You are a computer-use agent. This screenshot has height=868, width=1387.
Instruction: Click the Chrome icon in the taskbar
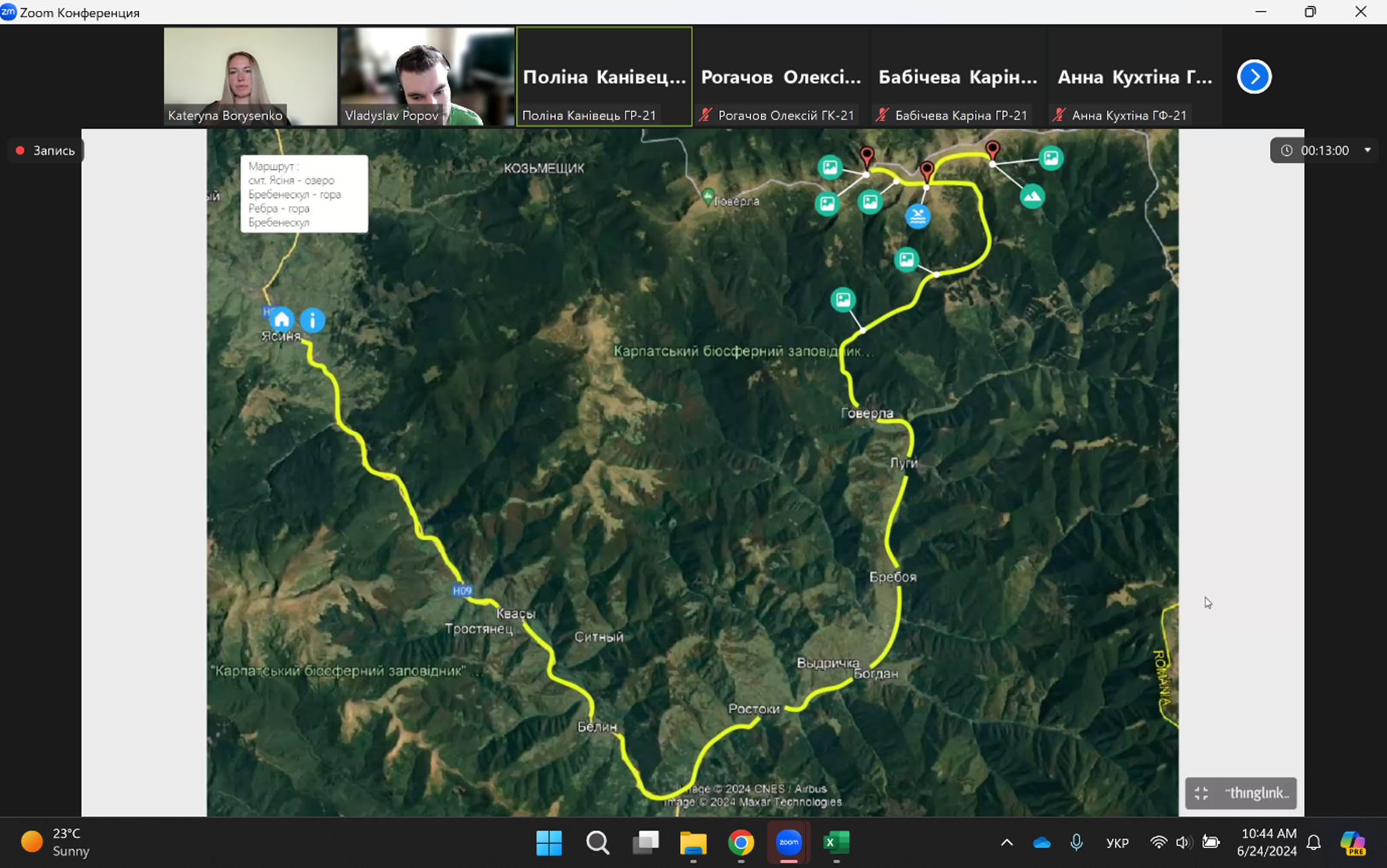[x=741, y=842]
